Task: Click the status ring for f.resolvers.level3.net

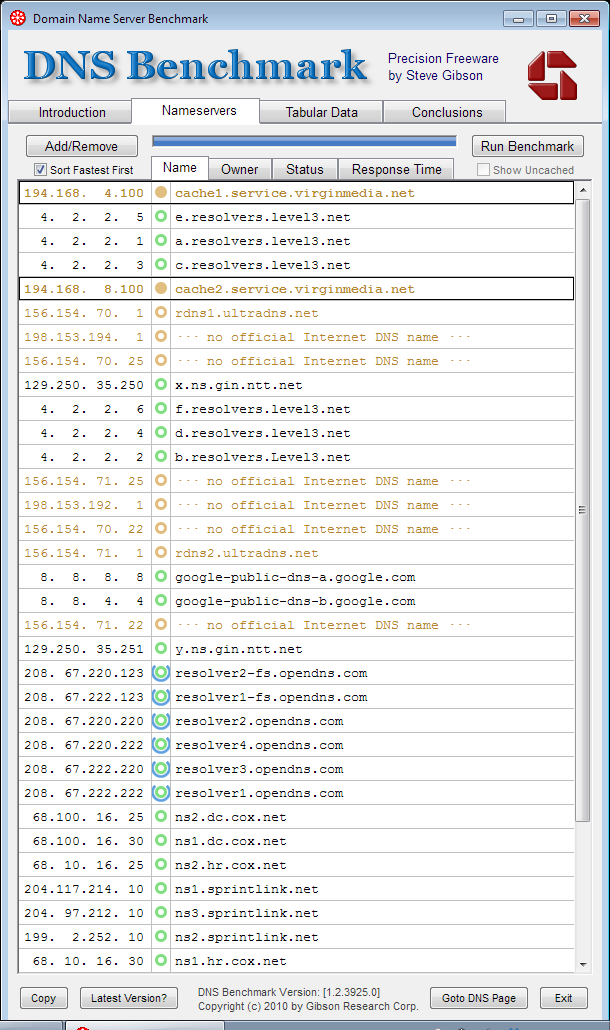Action: 161,408
